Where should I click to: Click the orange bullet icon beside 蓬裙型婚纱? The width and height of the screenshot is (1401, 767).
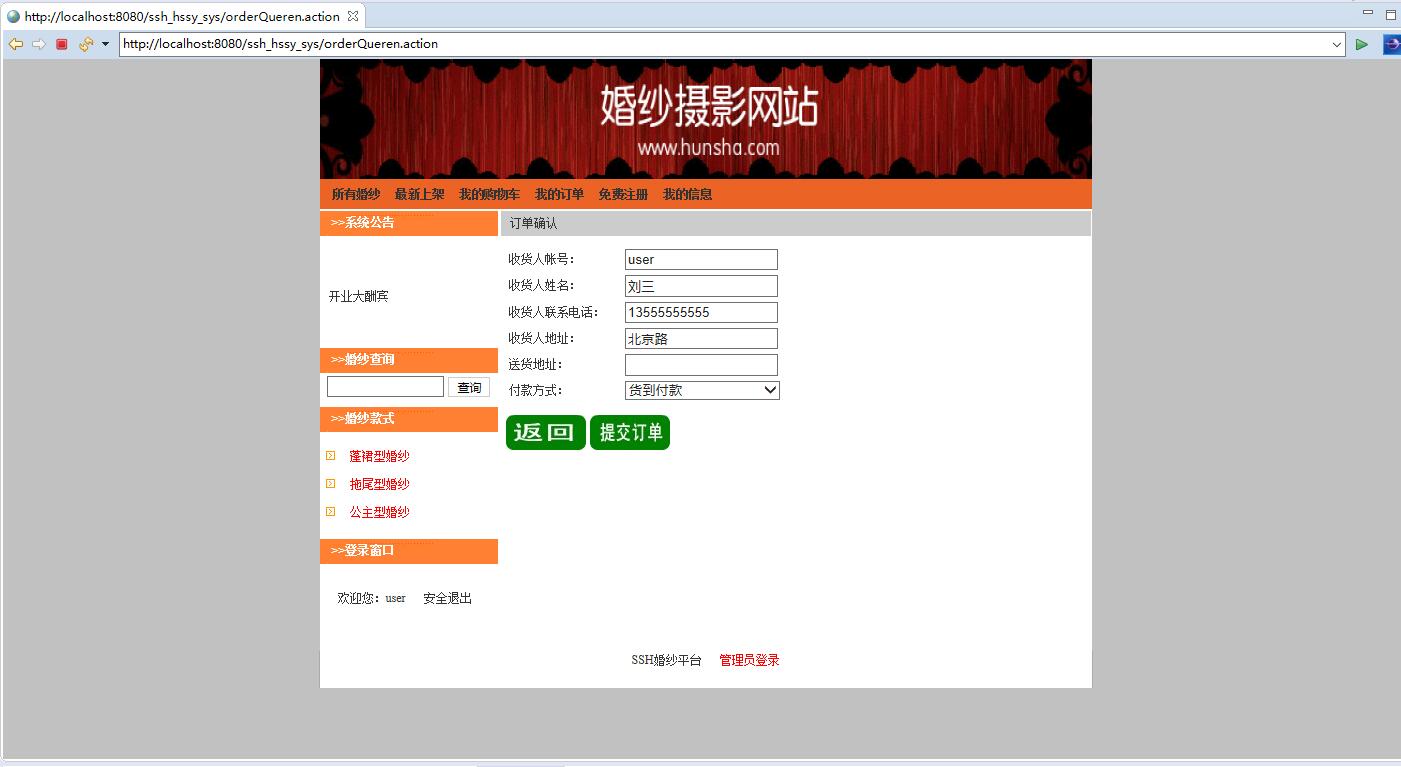331,455
